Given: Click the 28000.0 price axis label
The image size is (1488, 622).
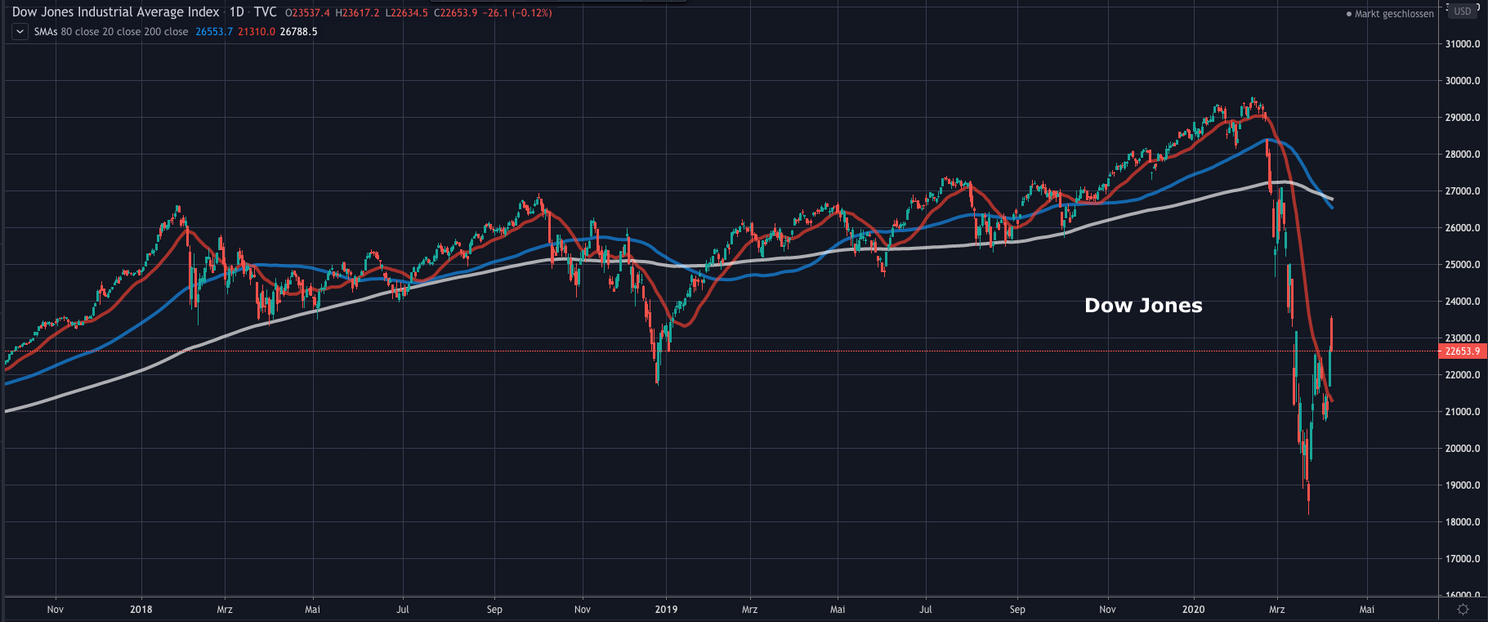Looking at the screenshot, I should [1461, 155].
